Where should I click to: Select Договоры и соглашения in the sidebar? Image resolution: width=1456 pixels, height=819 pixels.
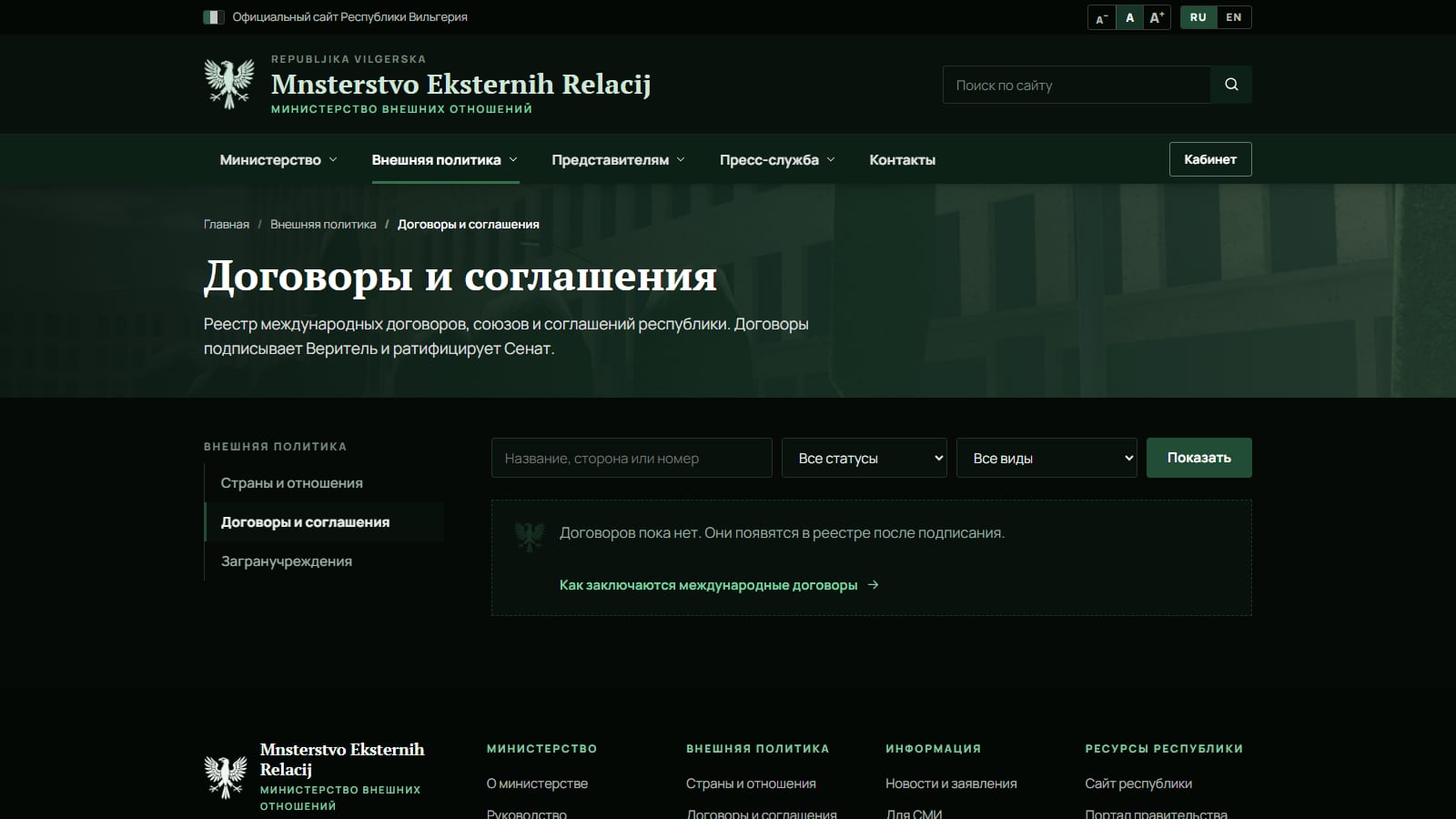click(x=324, y=522)
